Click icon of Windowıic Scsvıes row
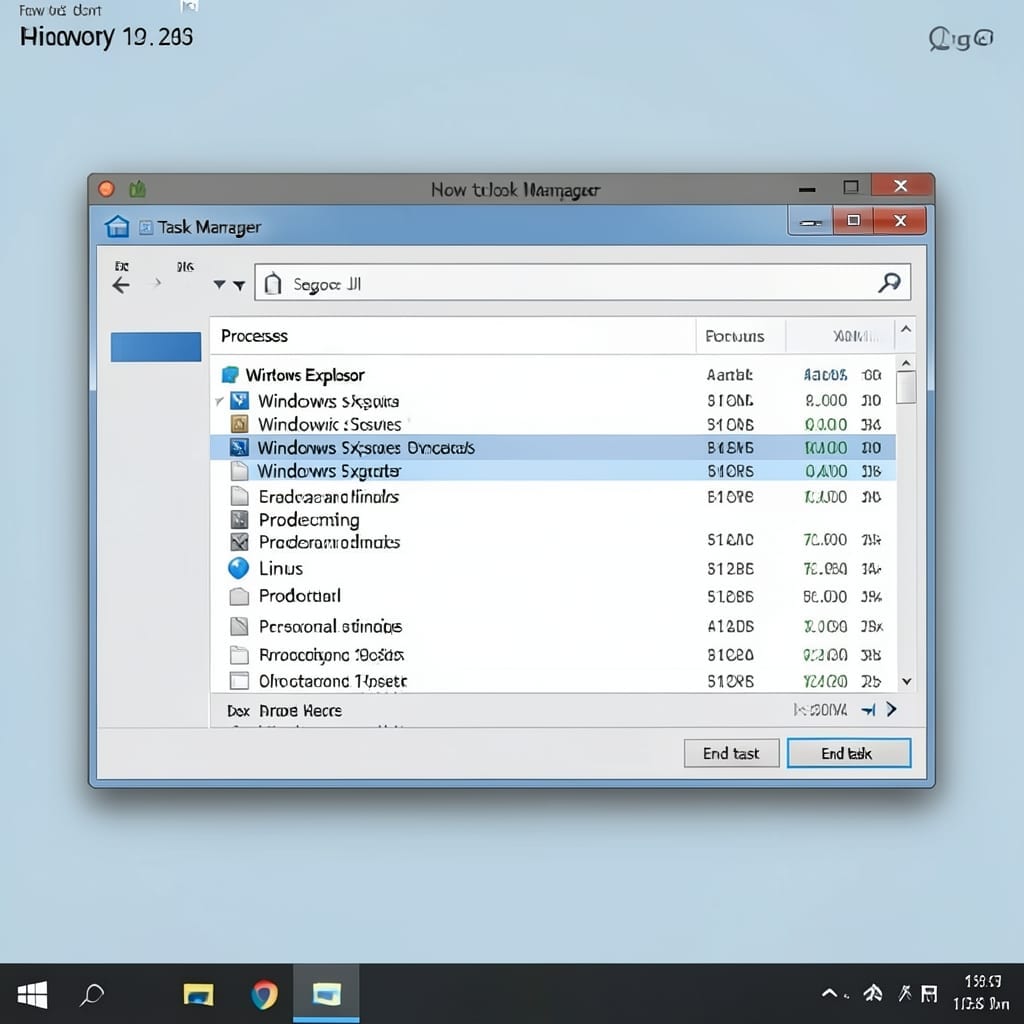 coord(240,424)
